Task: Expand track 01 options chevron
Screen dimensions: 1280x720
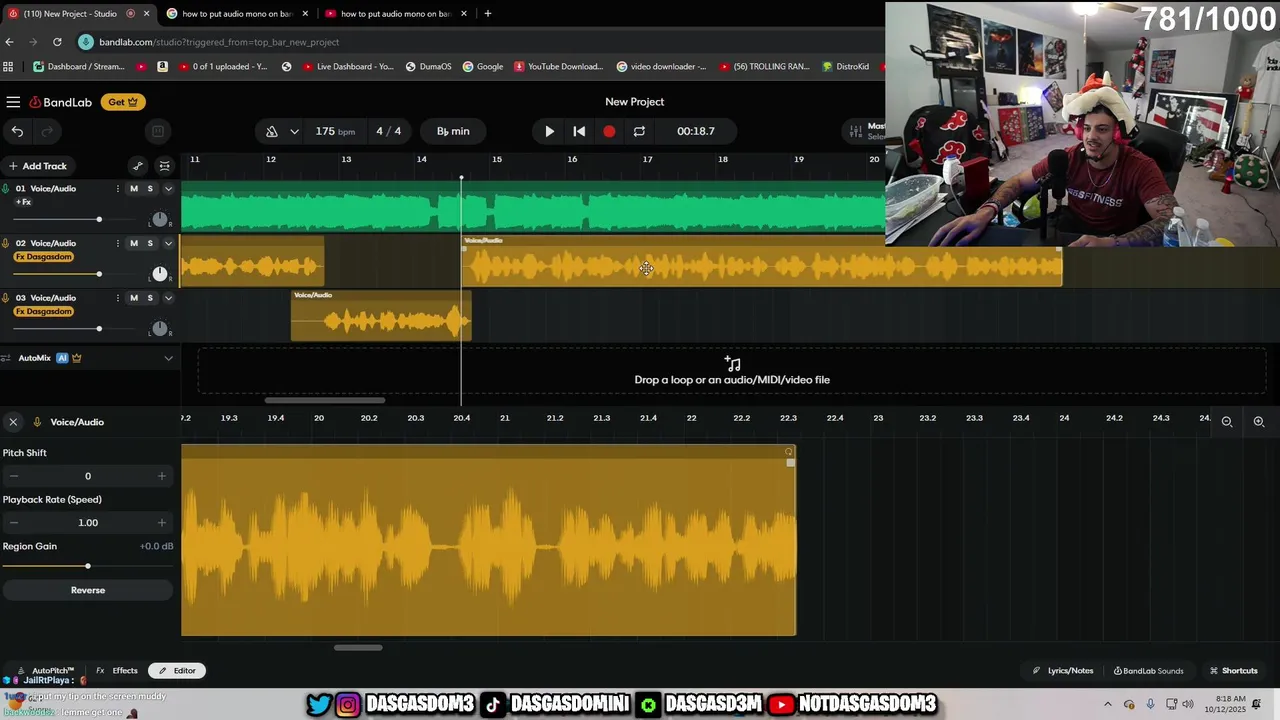Action: coord(168,189)
